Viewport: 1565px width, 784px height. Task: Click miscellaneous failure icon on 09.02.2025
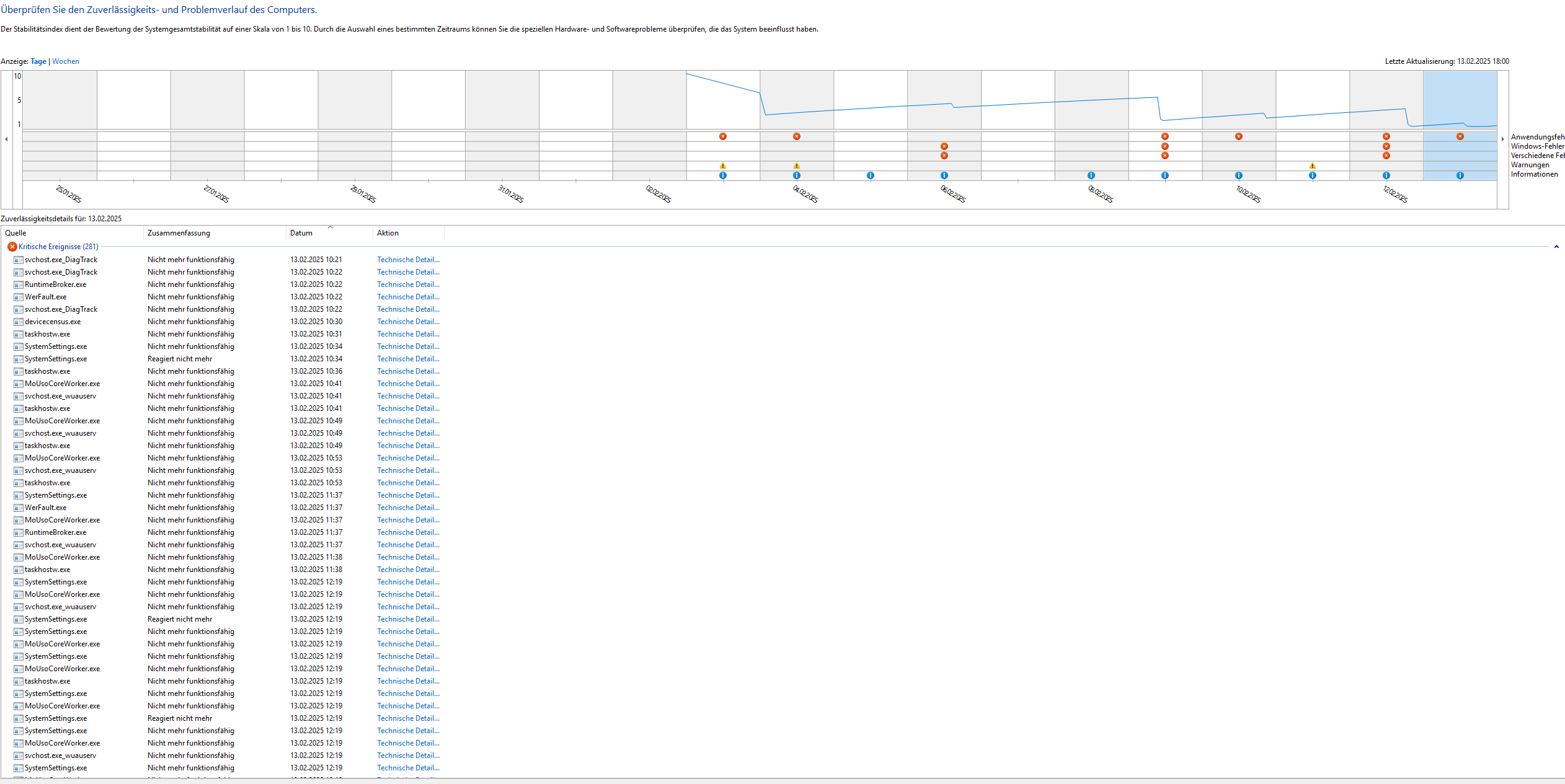[1164, 156]
